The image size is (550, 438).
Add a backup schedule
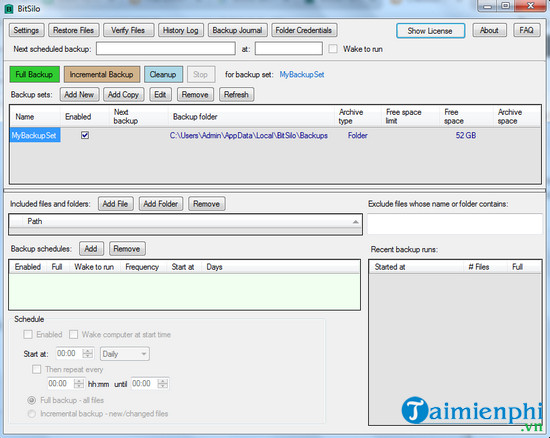point(91,249)
